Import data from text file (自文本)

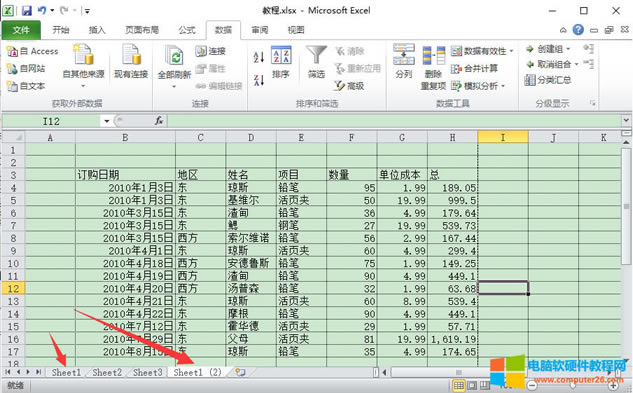coord(26,86)
